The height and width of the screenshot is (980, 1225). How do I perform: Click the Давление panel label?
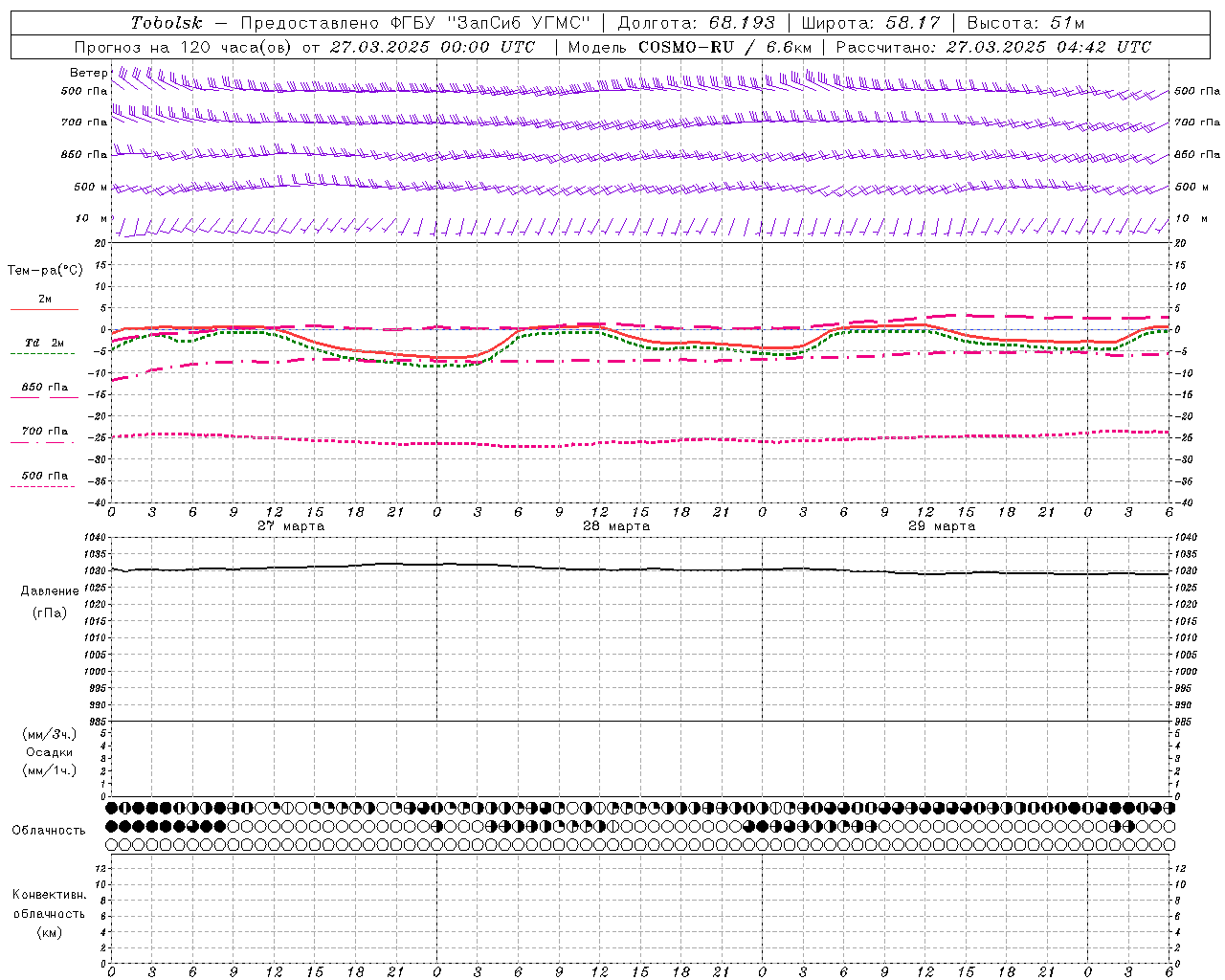pos(50,591)
